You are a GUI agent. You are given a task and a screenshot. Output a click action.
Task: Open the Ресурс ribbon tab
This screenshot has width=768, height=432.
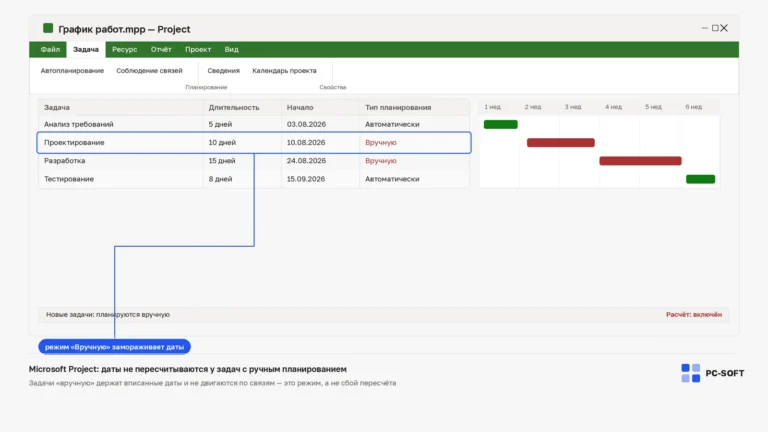click(x=124, y=49)
